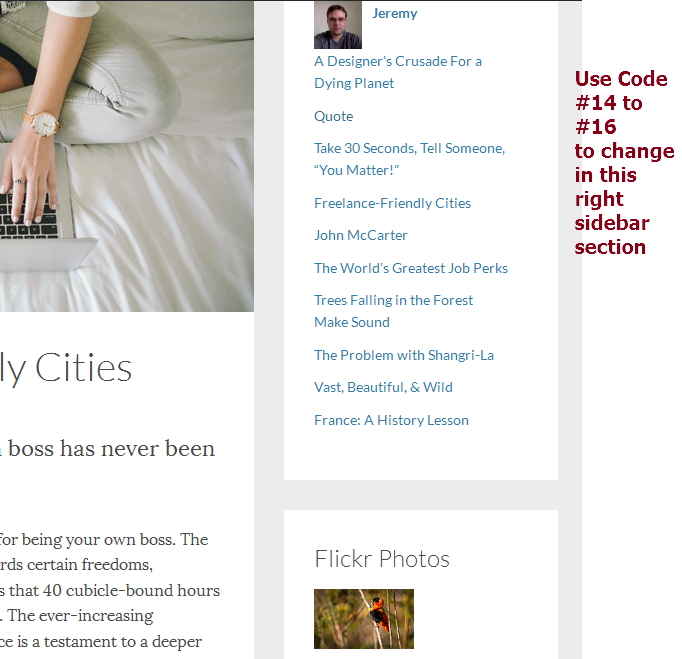Open the Freelance-Friendly Cities sidebar link
682x659 pixels.
point(392,203)
